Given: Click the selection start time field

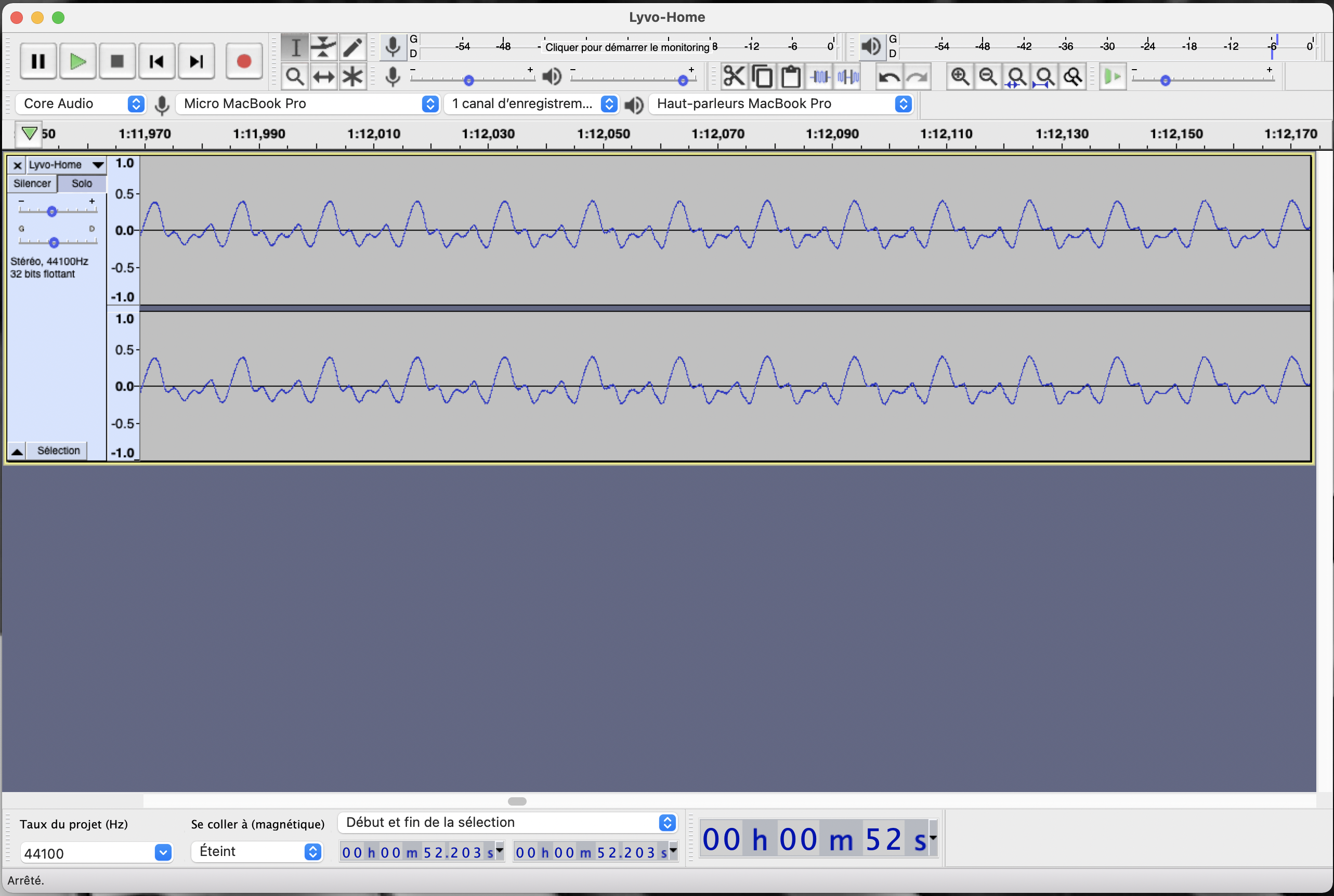Looking at the screenshot, I should click(422, 852).
